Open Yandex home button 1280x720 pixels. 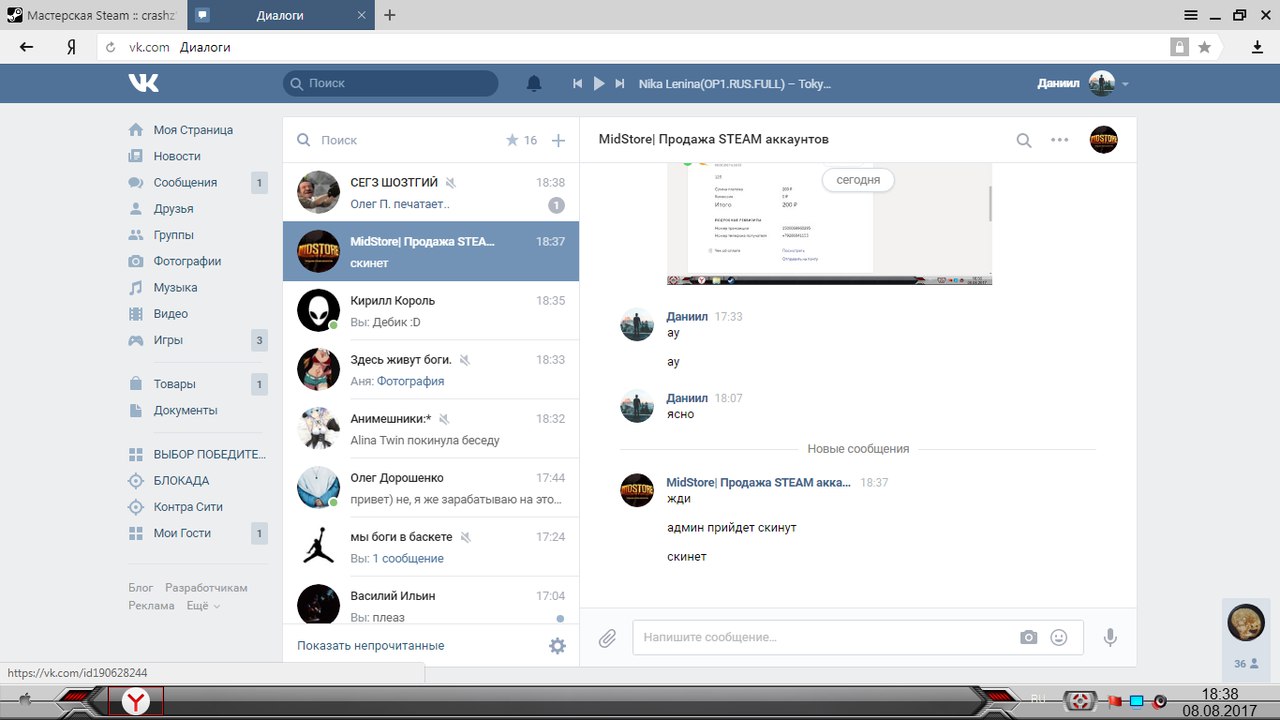pos(71,47)
